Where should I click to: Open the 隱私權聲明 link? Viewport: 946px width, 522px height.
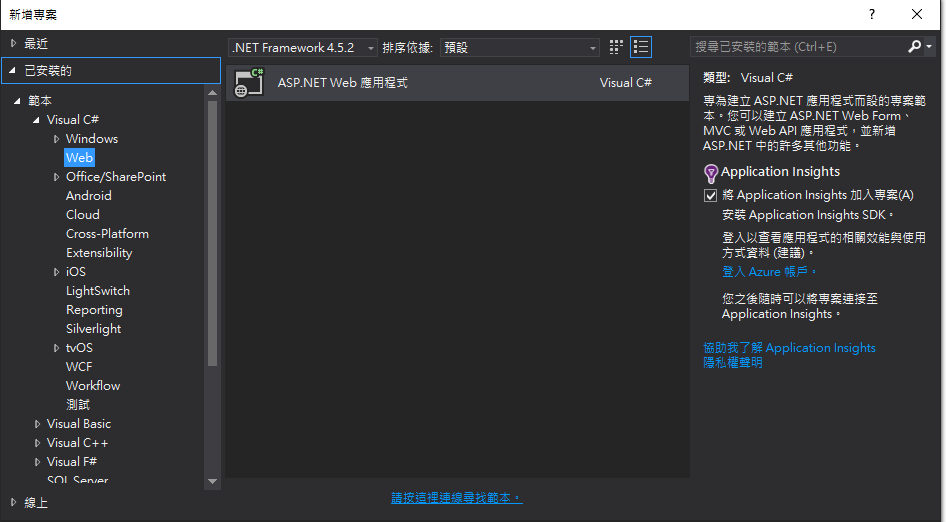(x=733, y=363)
